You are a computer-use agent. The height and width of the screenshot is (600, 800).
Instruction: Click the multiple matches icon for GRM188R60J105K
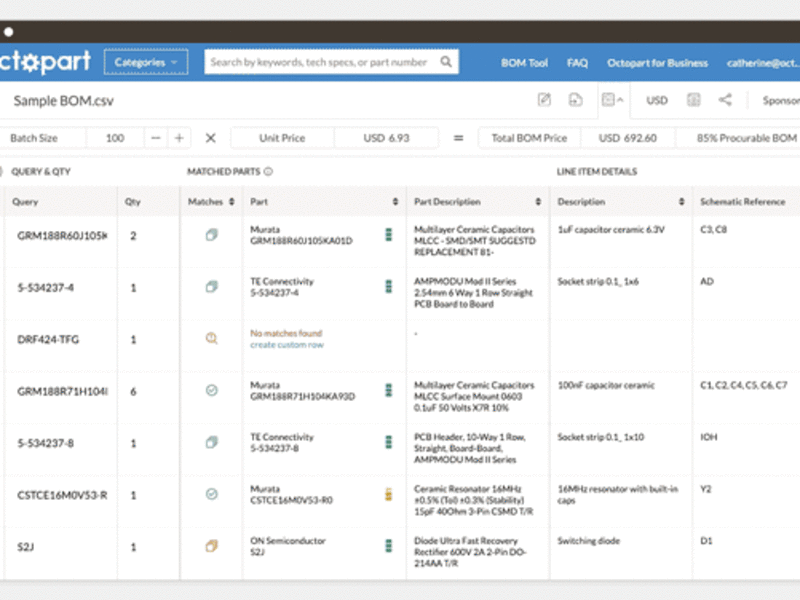211,235
